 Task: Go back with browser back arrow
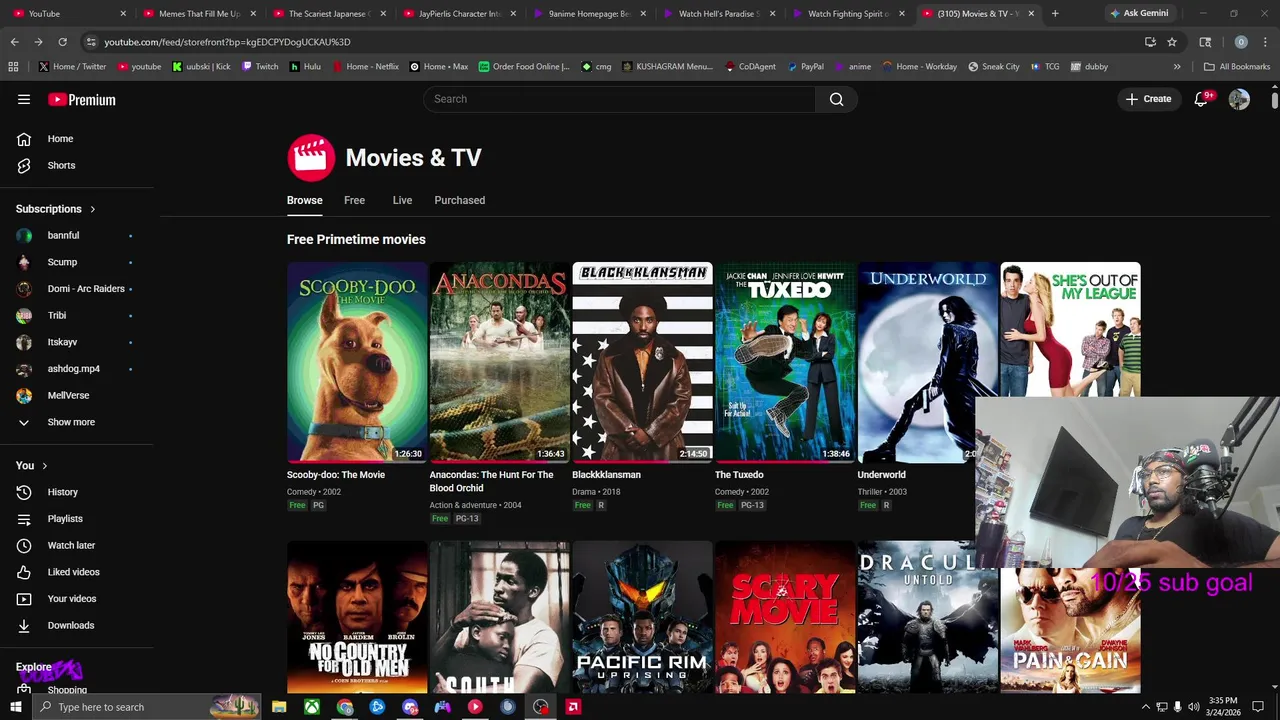(14, 42)
